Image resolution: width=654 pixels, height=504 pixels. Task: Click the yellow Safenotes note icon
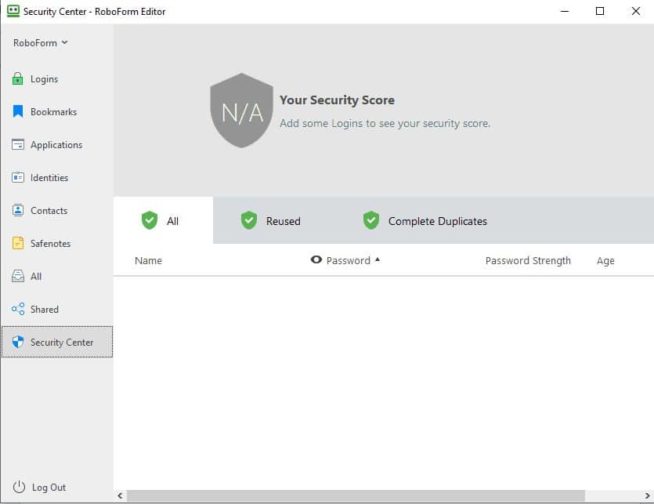pyautogui.click(x=18, y=243)
